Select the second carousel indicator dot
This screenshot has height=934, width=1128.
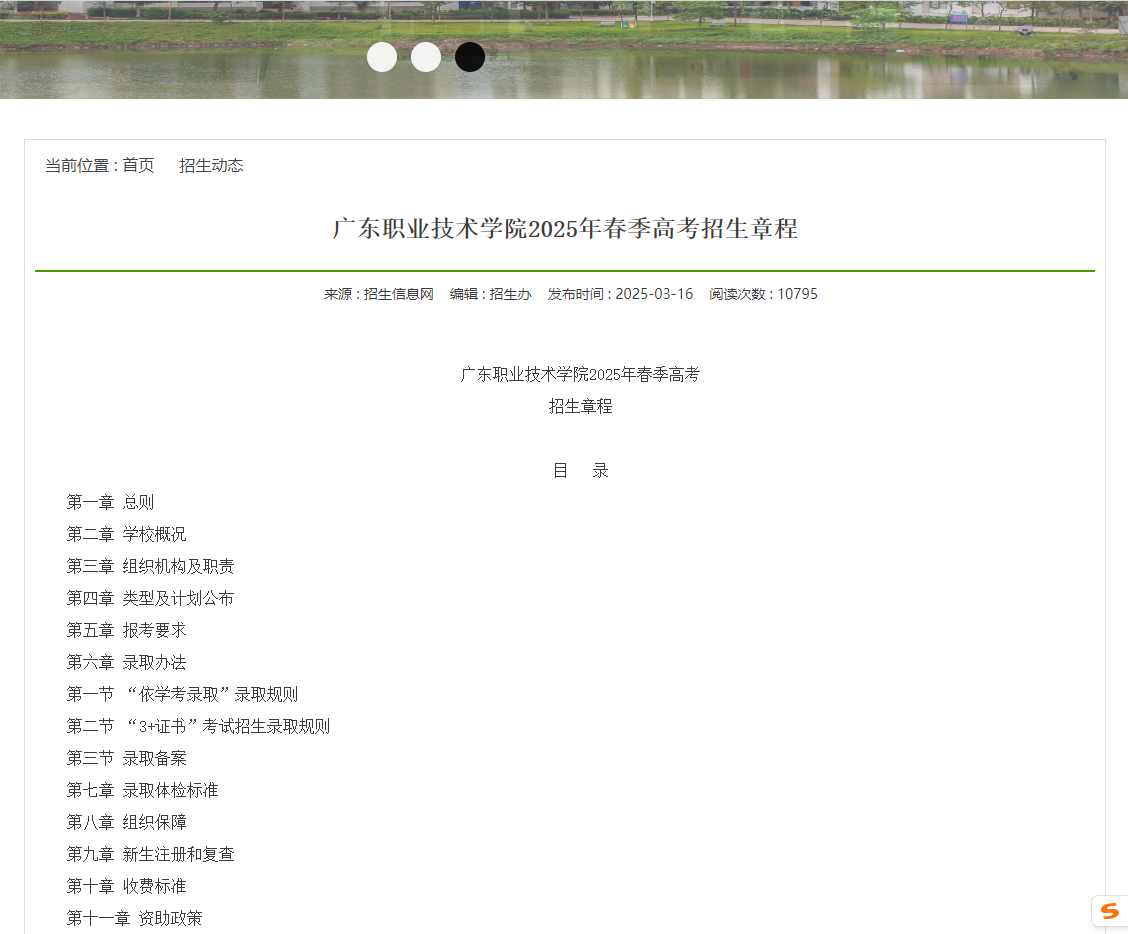pos(426,57)
